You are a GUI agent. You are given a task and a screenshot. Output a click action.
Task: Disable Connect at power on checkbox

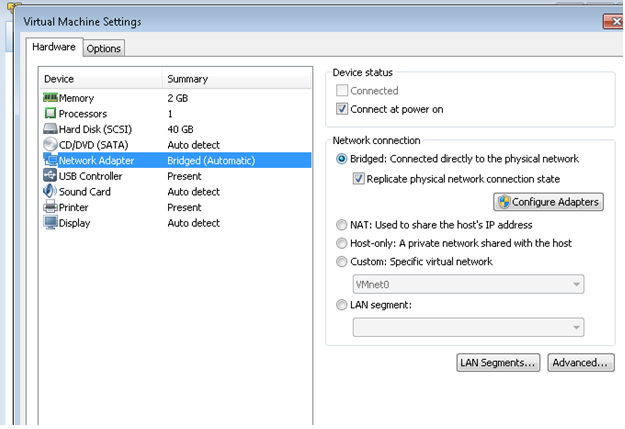coord(342,109)
